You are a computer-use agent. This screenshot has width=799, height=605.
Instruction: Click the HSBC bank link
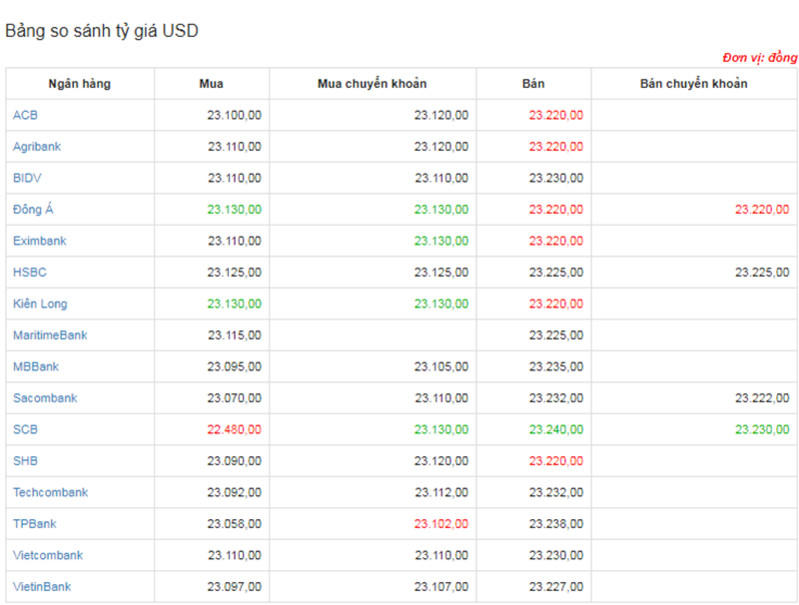point(30,272)
